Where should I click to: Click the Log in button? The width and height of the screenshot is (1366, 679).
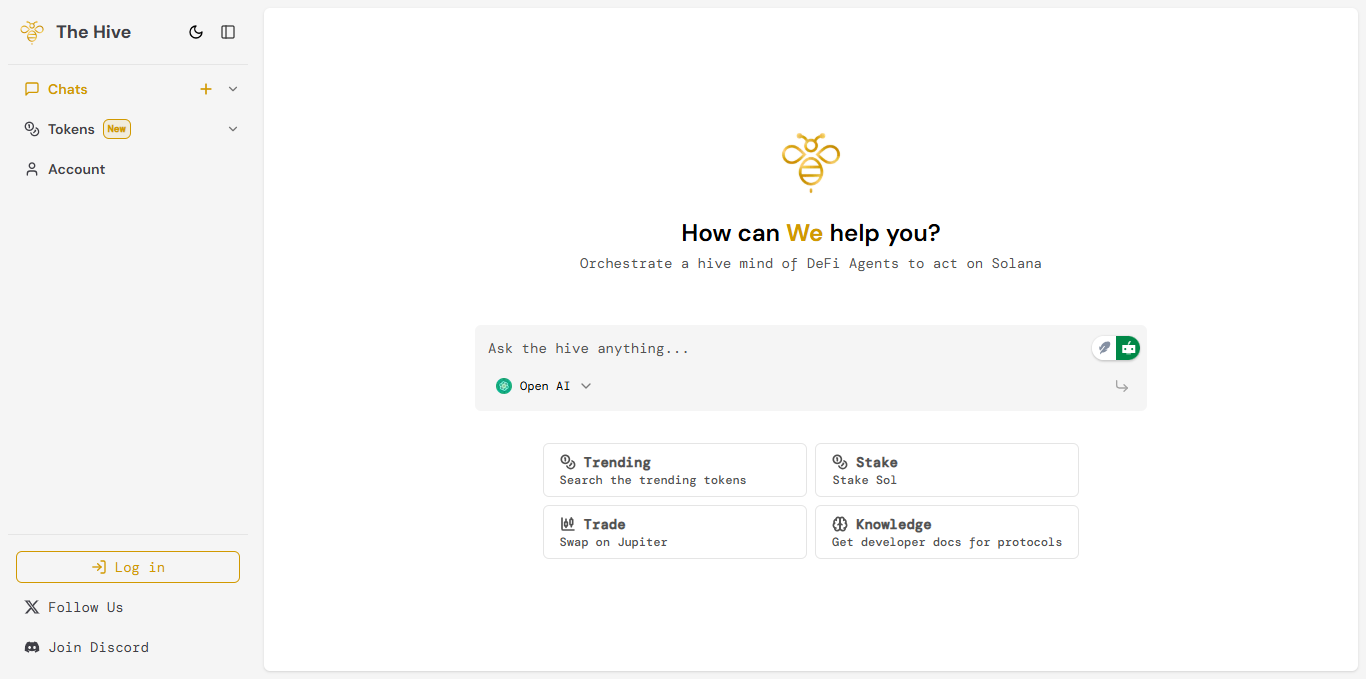pos(128,567)
